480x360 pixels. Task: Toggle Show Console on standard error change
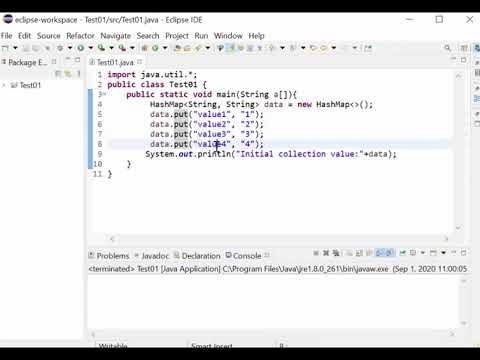point(389,253)
